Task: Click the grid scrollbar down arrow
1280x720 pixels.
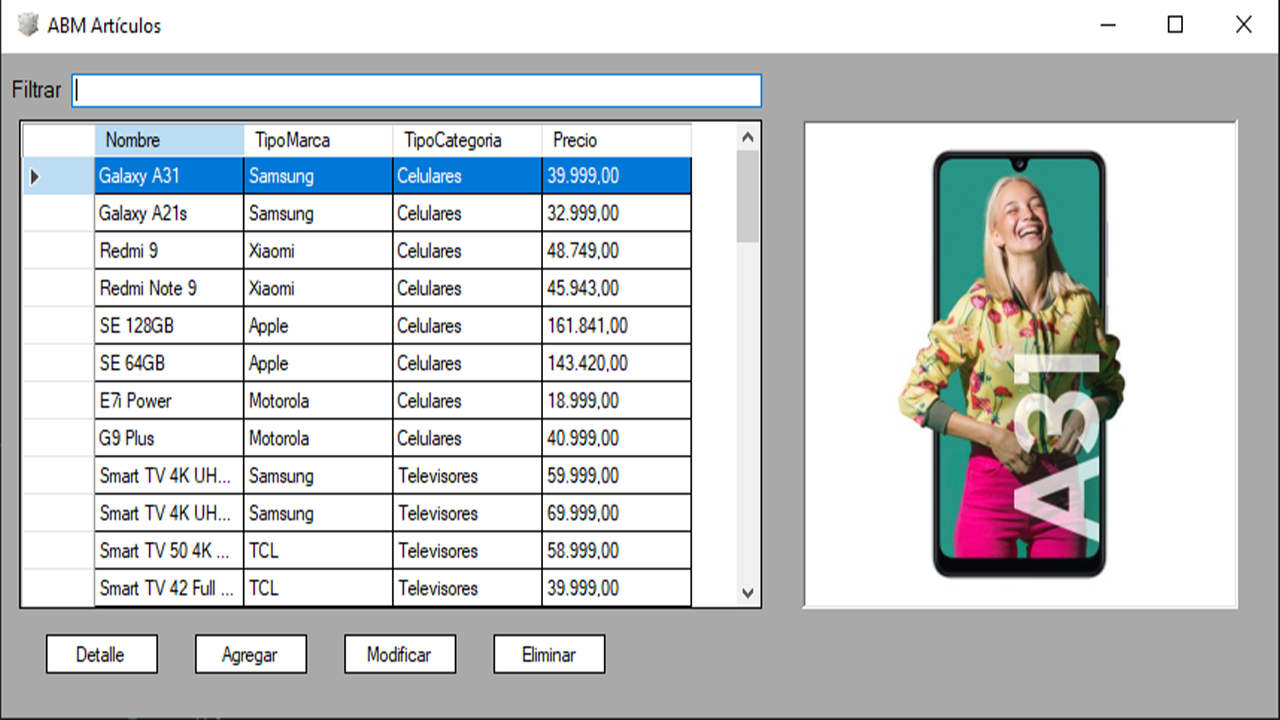Action: click(748, 593)
